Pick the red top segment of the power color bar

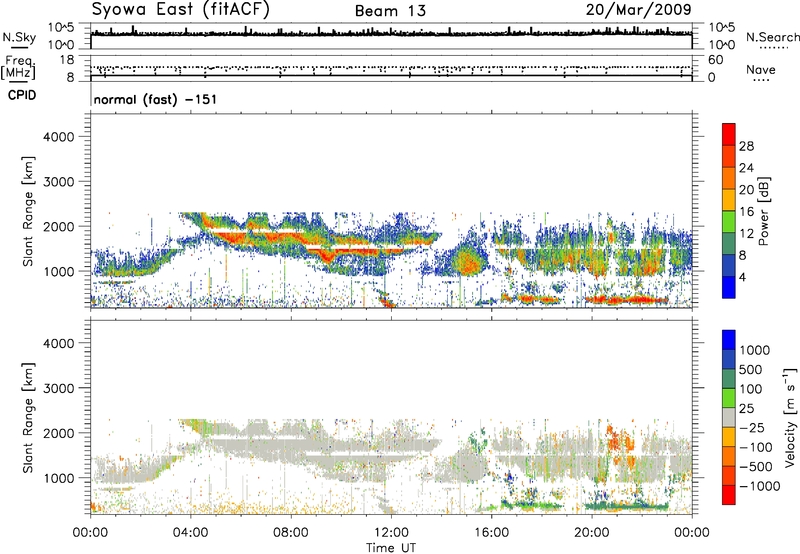pyautogui.click(x=729, y=134)
